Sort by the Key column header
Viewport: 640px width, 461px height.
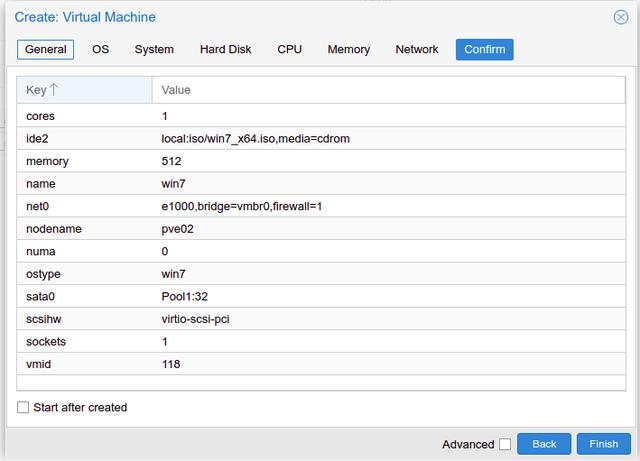pos(84,90)
